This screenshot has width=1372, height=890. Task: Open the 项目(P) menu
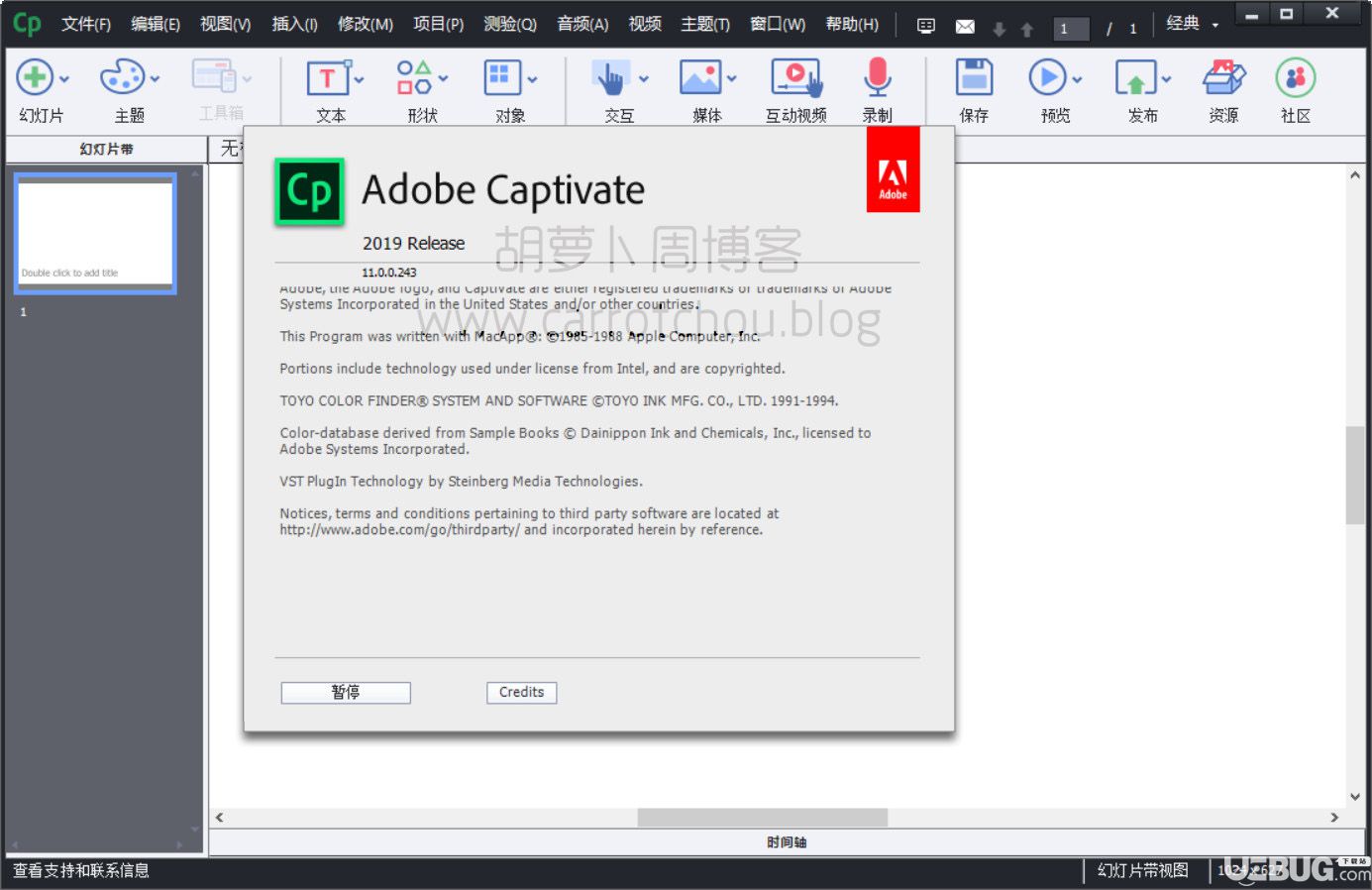pyautogui.click(x=438, y=24)
